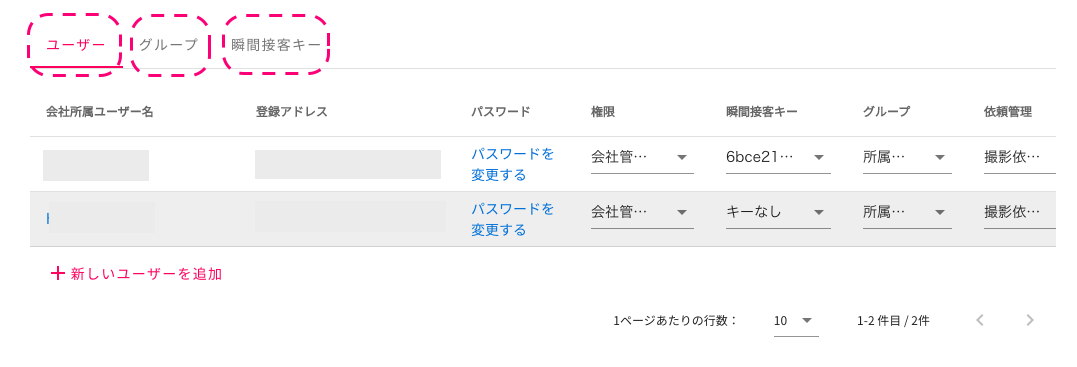
Task: Open the second row's 撮影依頼 dropdown
Action: point(1019,212)
